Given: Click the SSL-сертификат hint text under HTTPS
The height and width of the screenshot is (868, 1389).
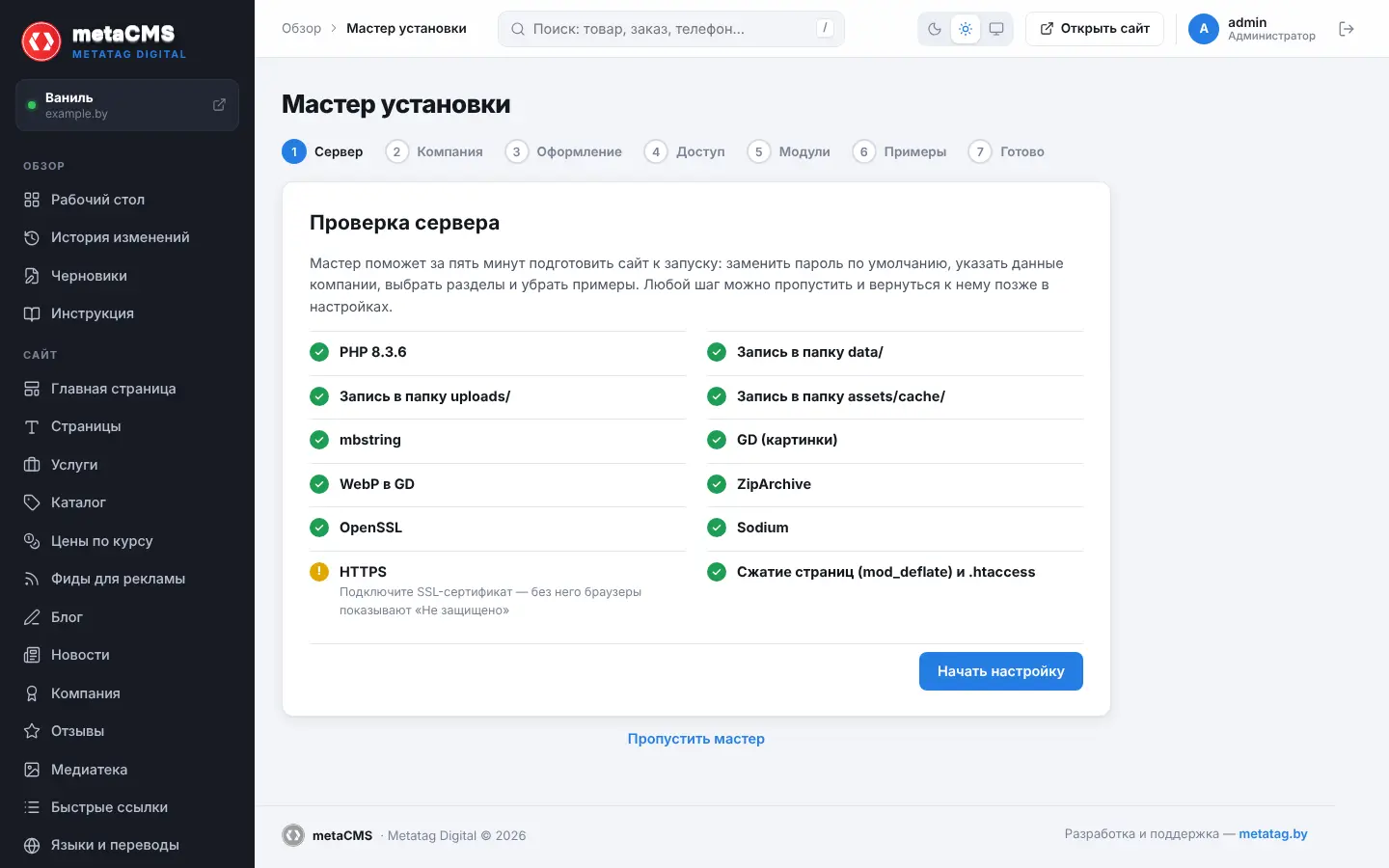Looking at the screenshot, I should coord(490,601).
